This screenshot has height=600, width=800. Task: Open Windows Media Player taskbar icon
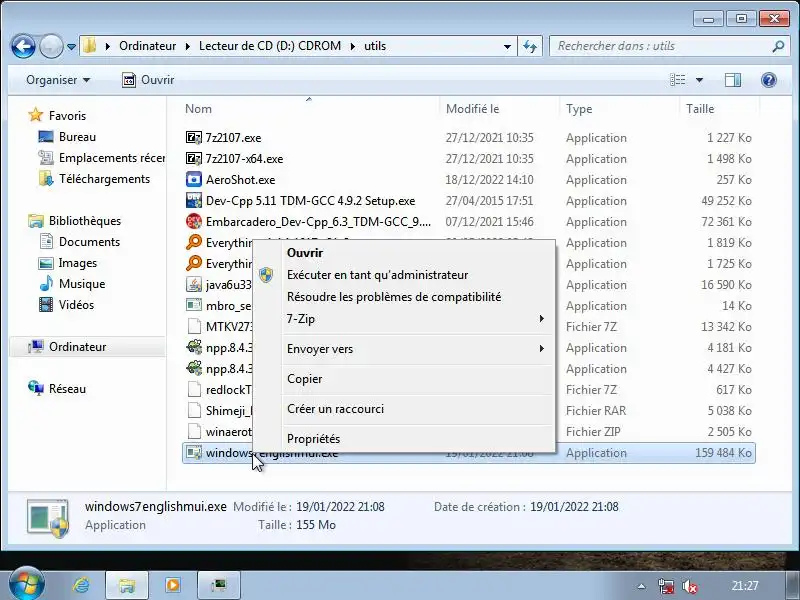(x=172, y=585)
